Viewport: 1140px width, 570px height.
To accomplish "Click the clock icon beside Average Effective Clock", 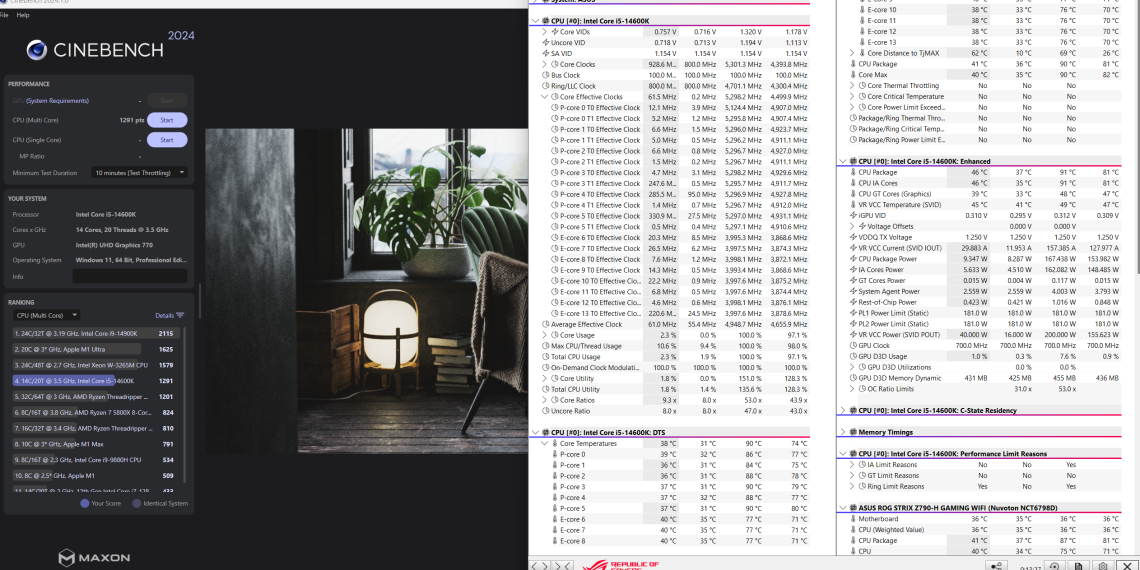I will click(546, 324).
